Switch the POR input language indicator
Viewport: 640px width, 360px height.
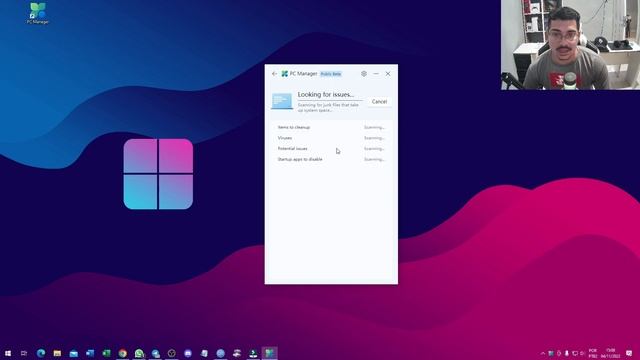tap(593, 353)
